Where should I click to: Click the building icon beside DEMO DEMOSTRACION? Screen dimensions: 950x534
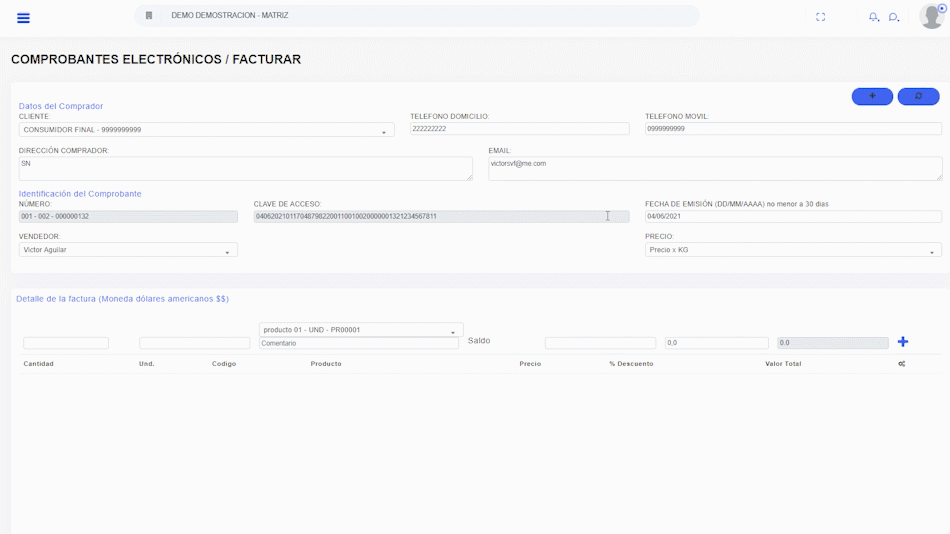(149, 16)
